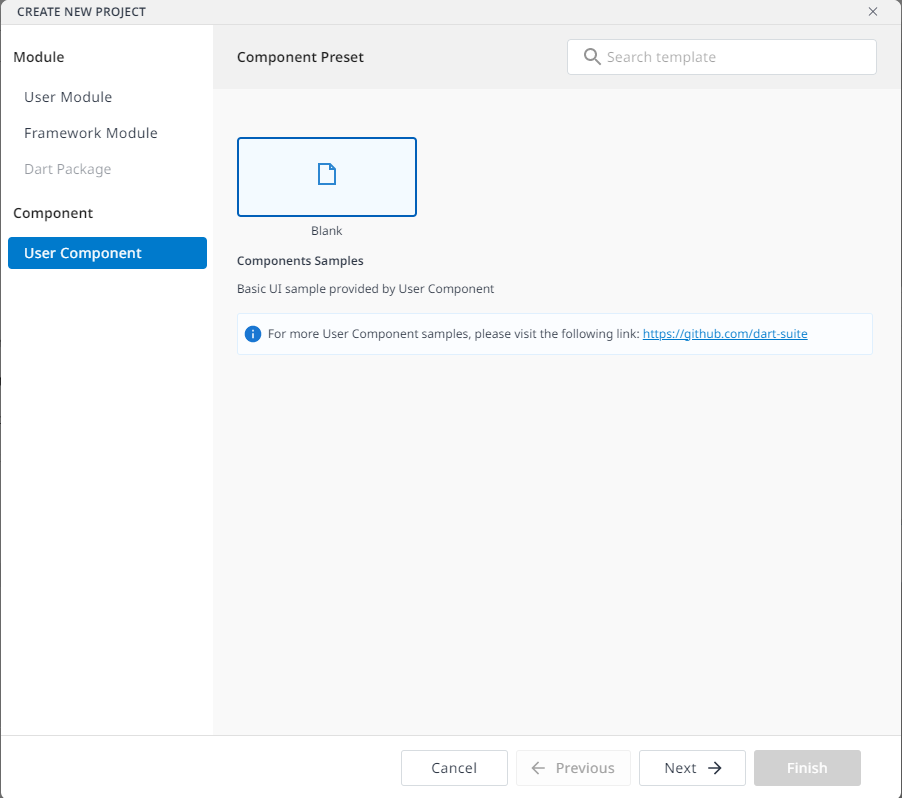Click the Components Samples heading
902x798 pixels.
(x=300, y=261)
